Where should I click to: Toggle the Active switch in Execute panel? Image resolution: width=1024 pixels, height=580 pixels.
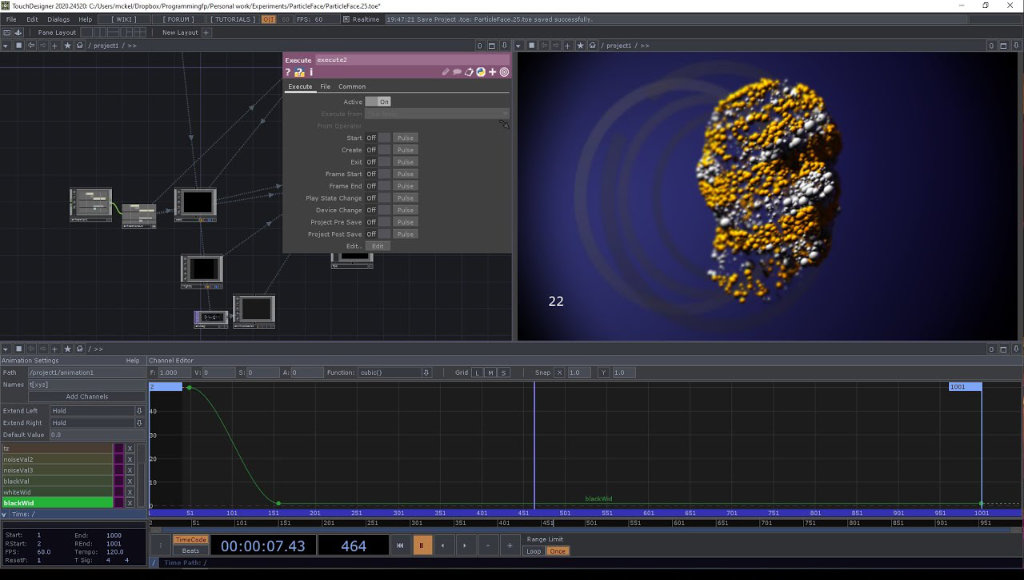tap(377, 102)
